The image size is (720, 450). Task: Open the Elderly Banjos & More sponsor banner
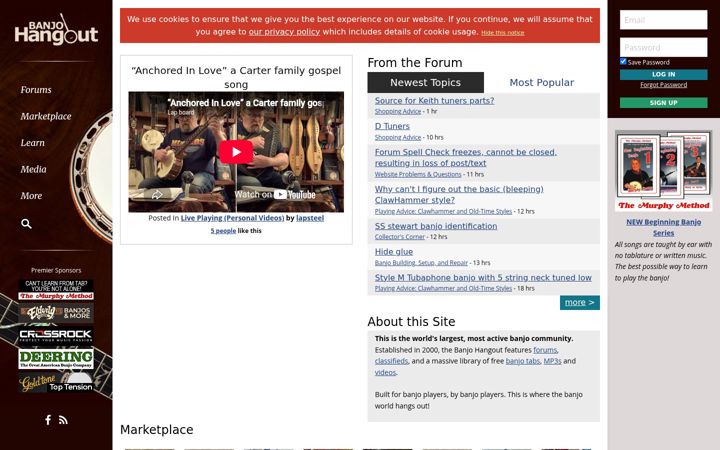56,313
